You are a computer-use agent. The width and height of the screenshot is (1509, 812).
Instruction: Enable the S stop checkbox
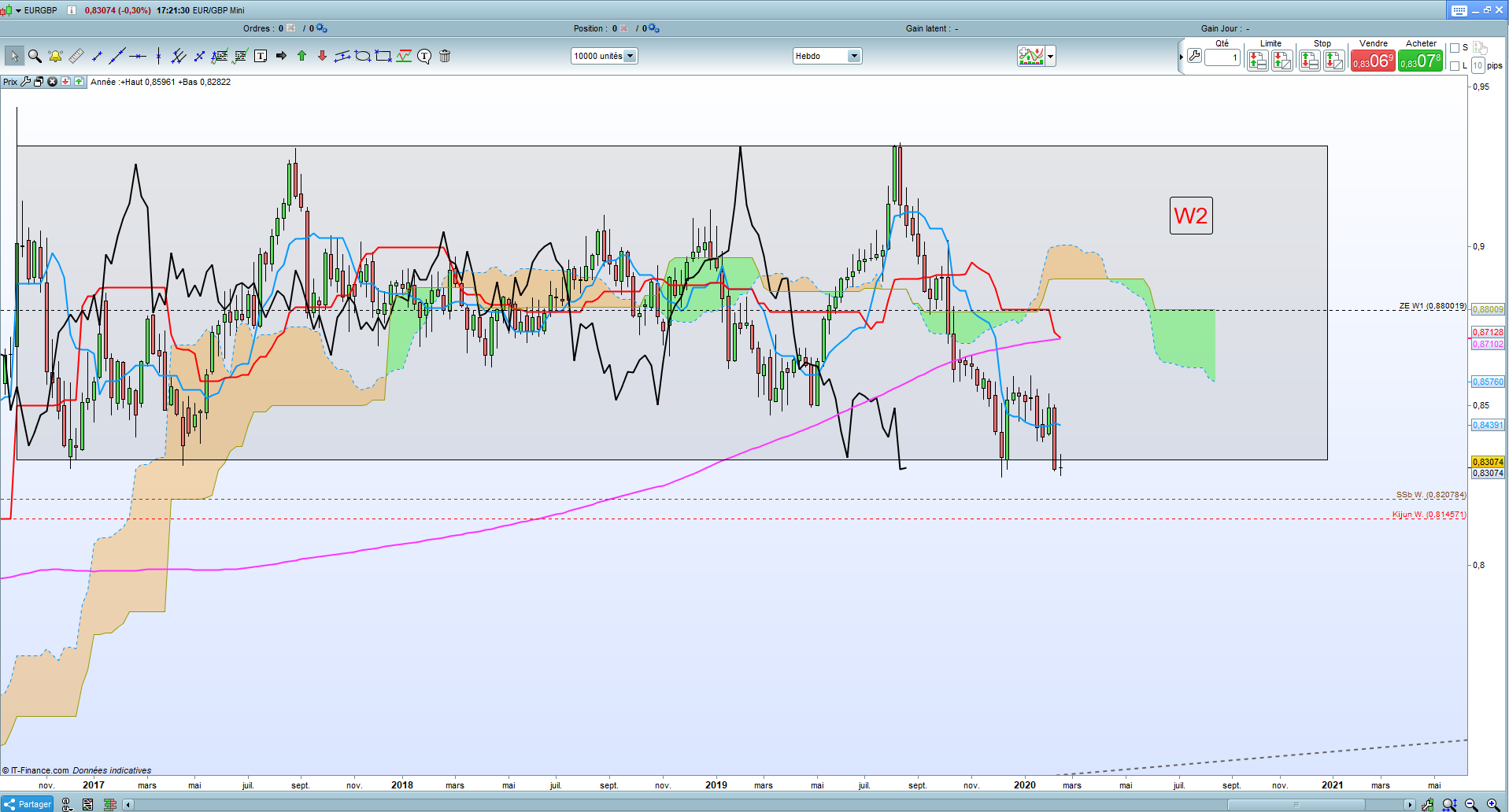click(1455, 48)
